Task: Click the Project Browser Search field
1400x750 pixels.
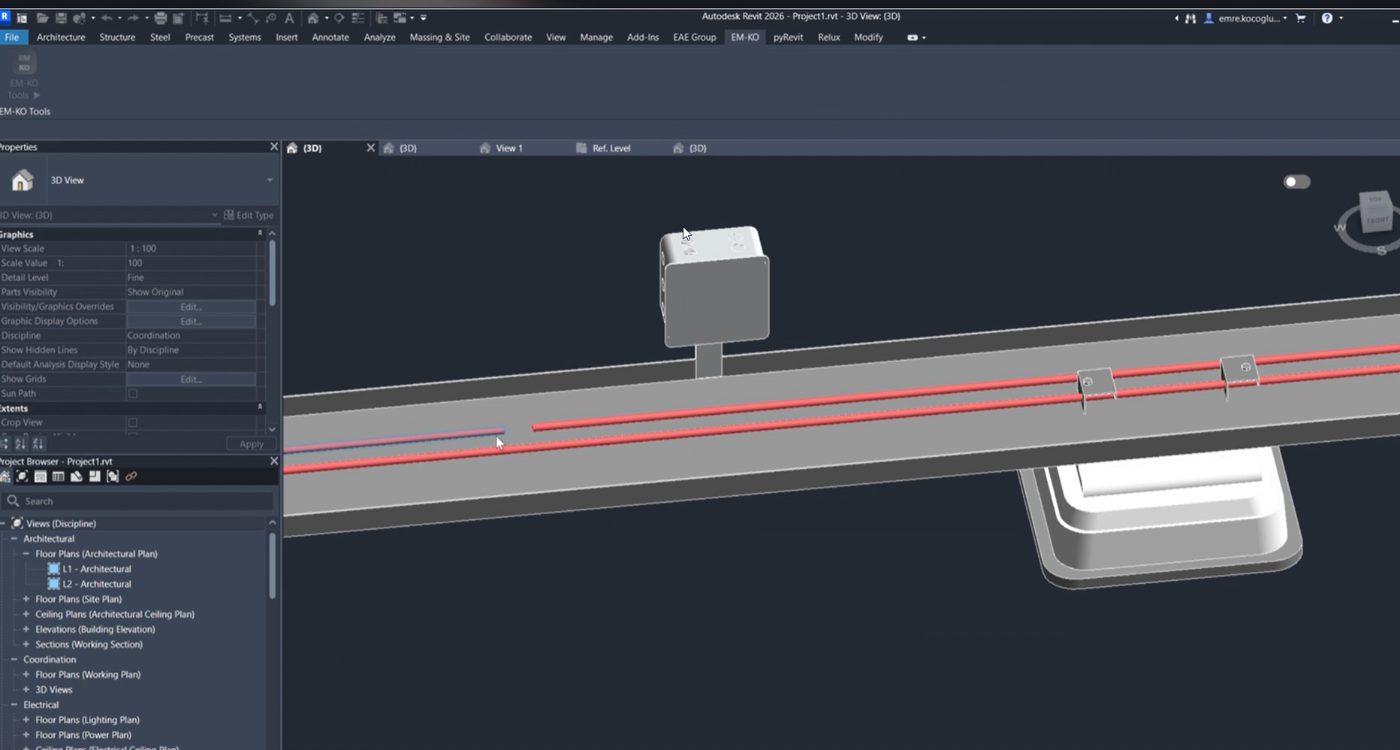Action: click(138, 501)
